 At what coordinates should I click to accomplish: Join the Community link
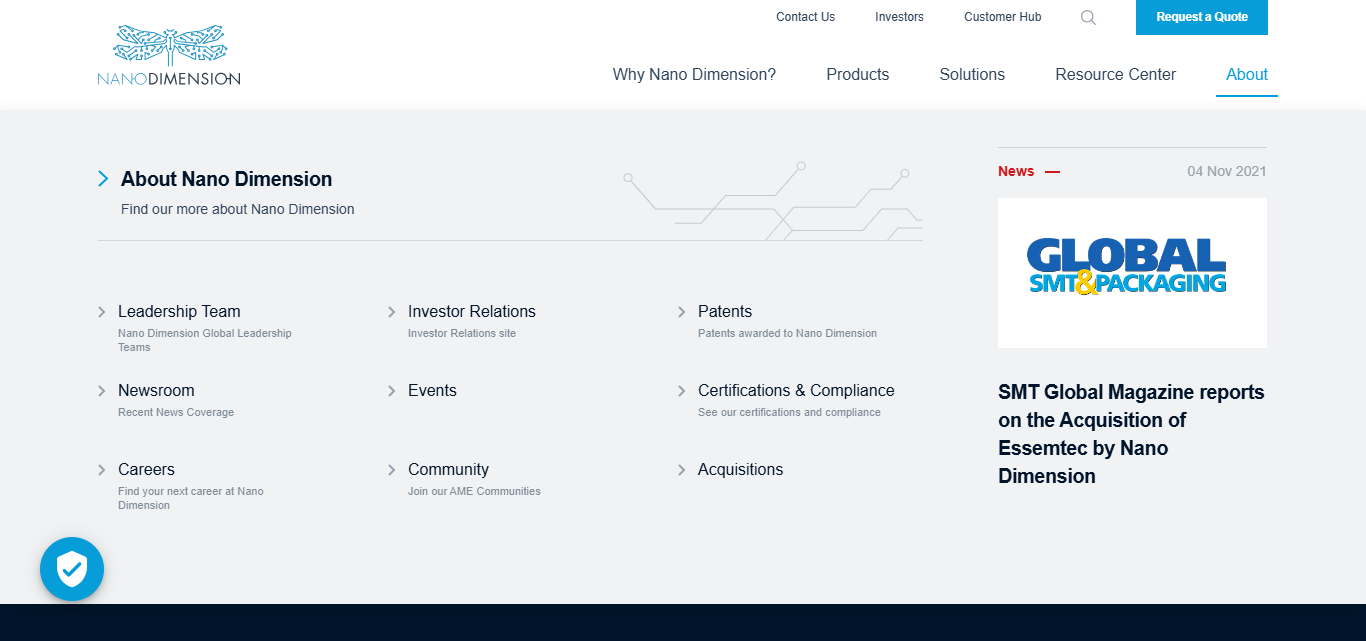[x=448, y=470]
